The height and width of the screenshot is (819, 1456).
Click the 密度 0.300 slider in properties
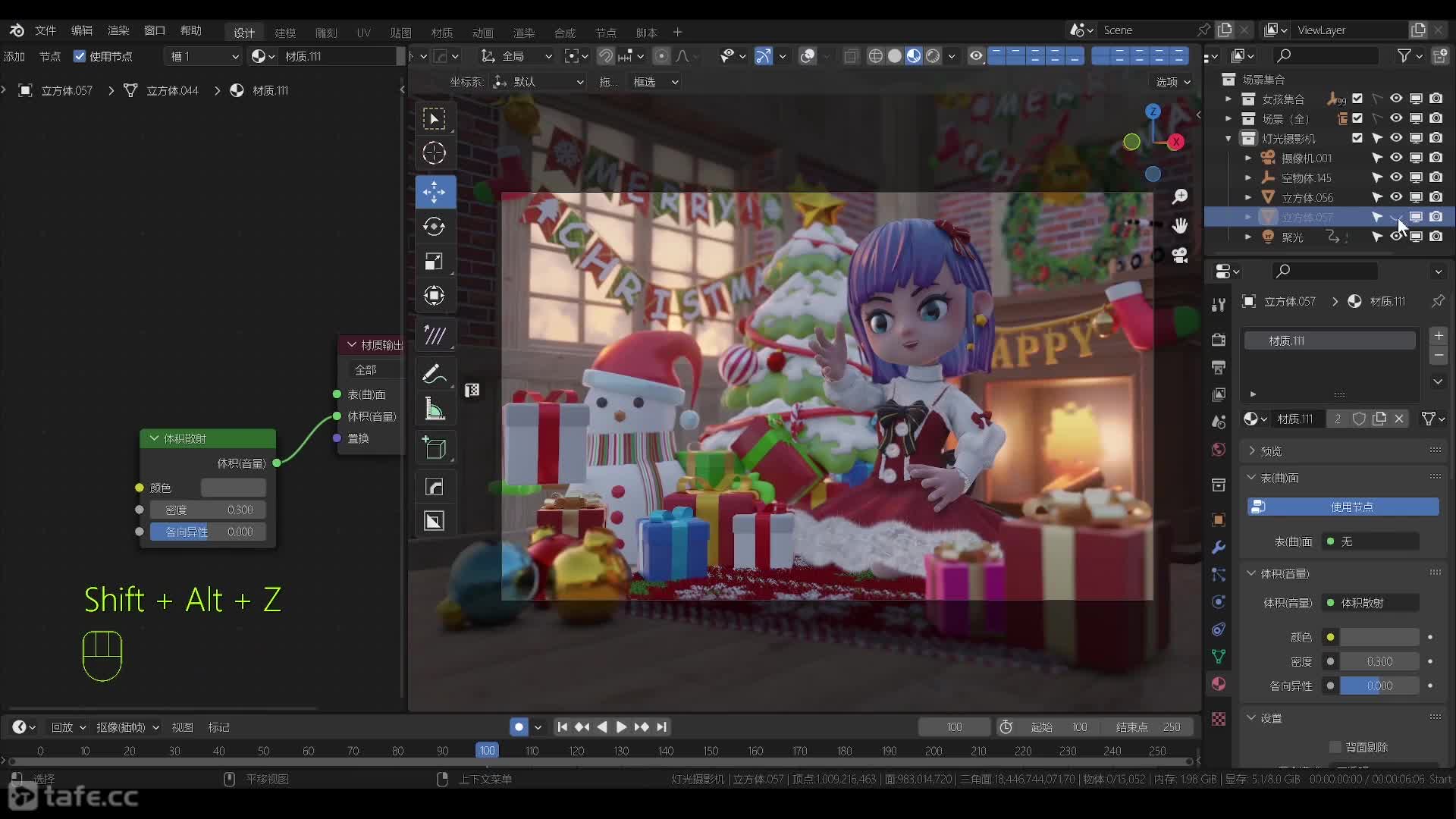point(1379,661)
